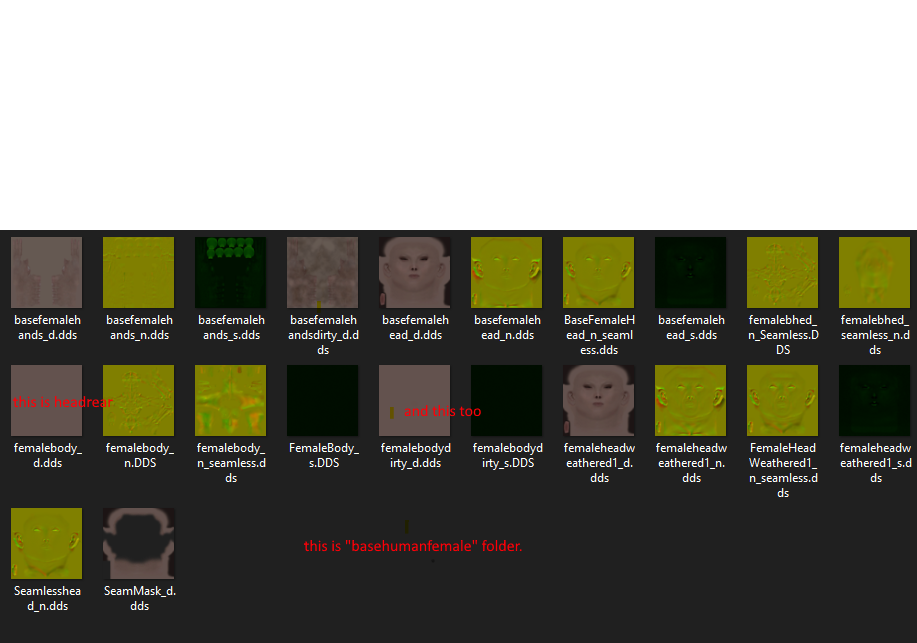Image resolution: width=917 pixels, height=643 pixels.
Task: Select the femalebody_n_seamless.dds icon
Action: click(x=230, y=401)
